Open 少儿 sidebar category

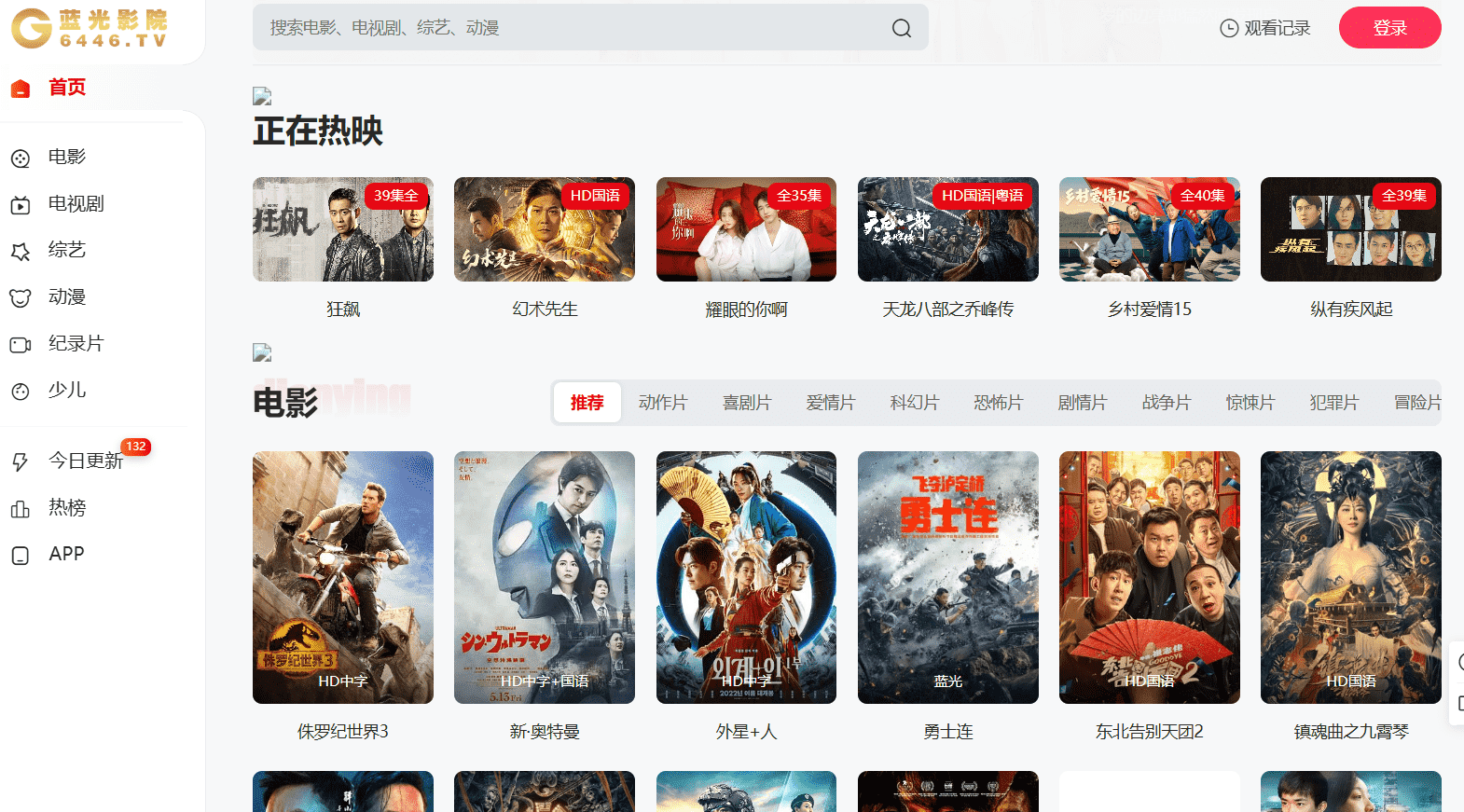point(67,390)
